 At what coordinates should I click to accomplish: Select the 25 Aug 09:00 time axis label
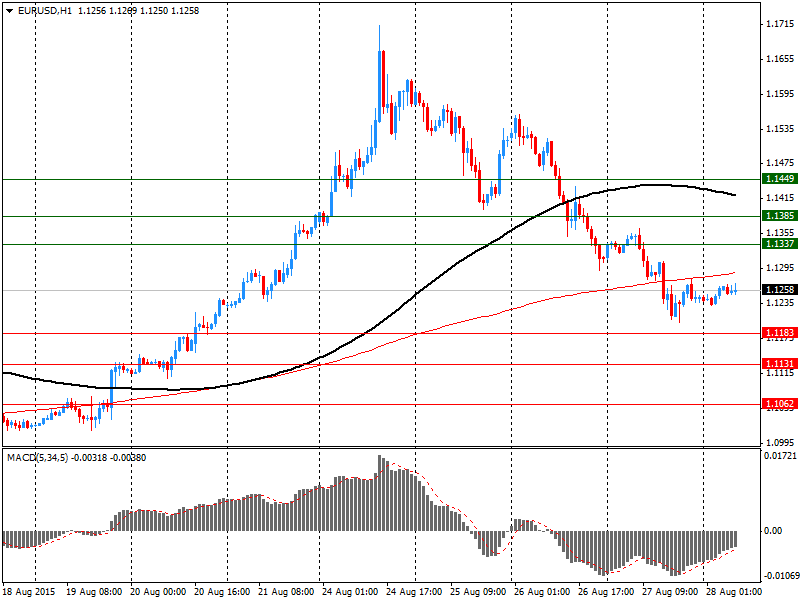click(x=478, y=592)
